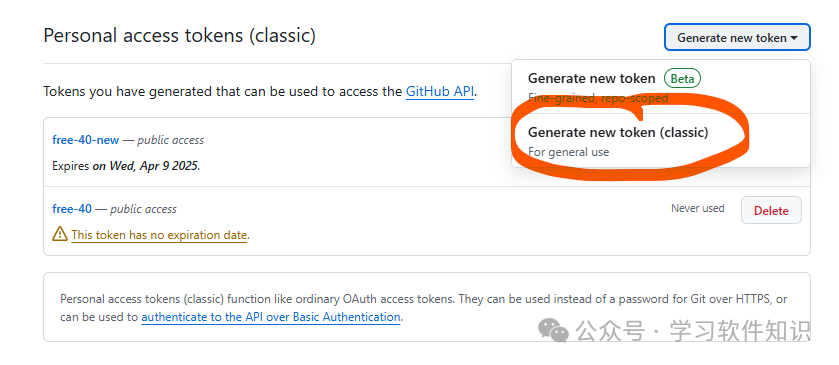Click the 'Fine-grained, repo-scoped' description text

point(598,98)
